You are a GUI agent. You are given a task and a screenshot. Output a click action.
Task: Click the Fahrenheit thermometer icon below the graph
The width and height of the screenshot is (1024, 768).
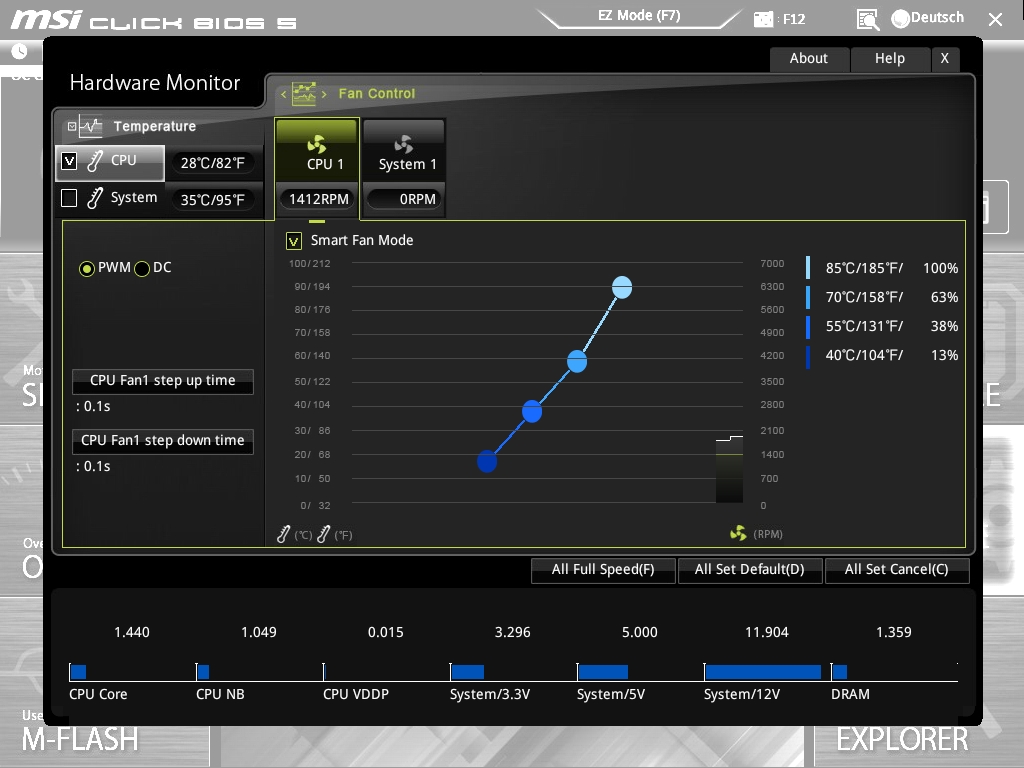click(x=323, y=534)
